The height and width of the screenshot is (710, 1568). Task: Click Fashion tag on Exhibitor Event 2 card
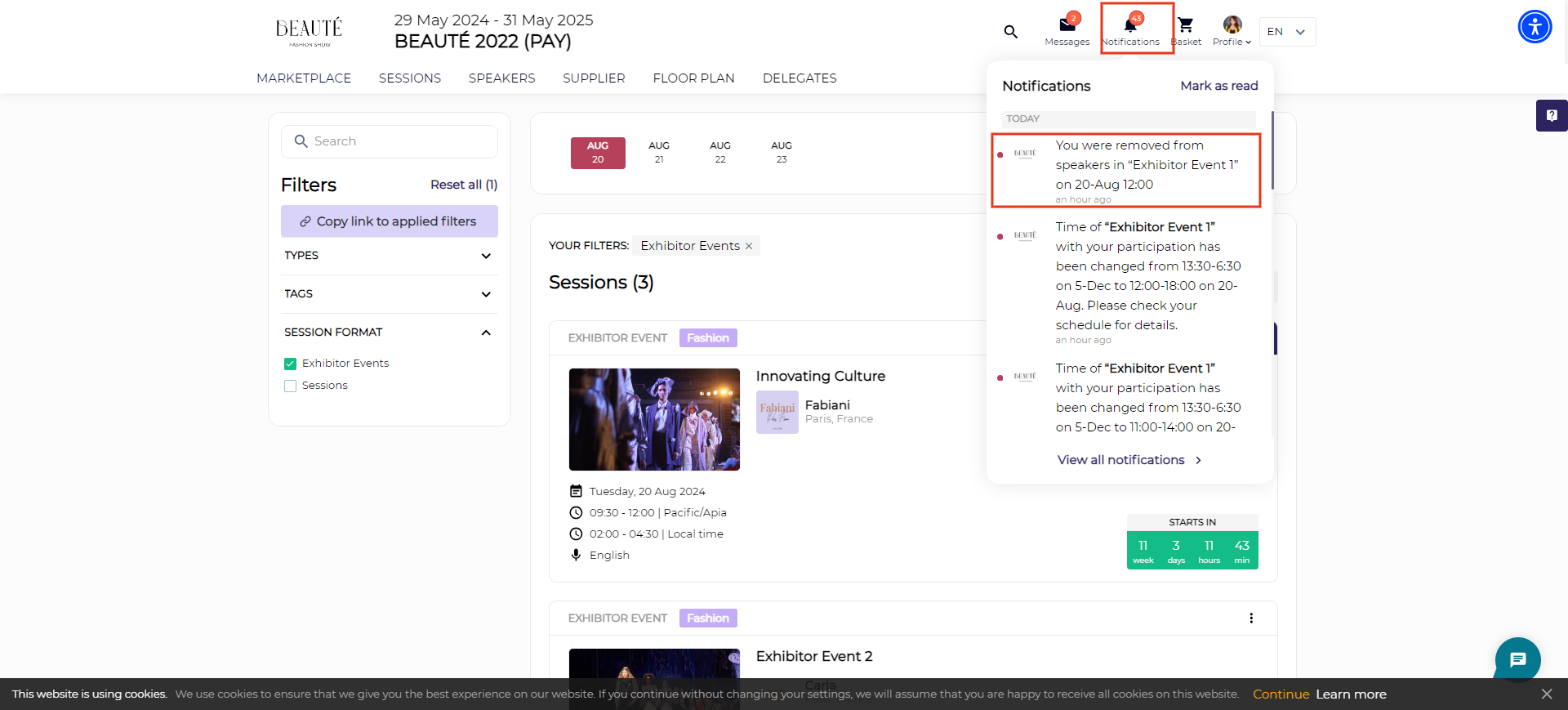708,618
